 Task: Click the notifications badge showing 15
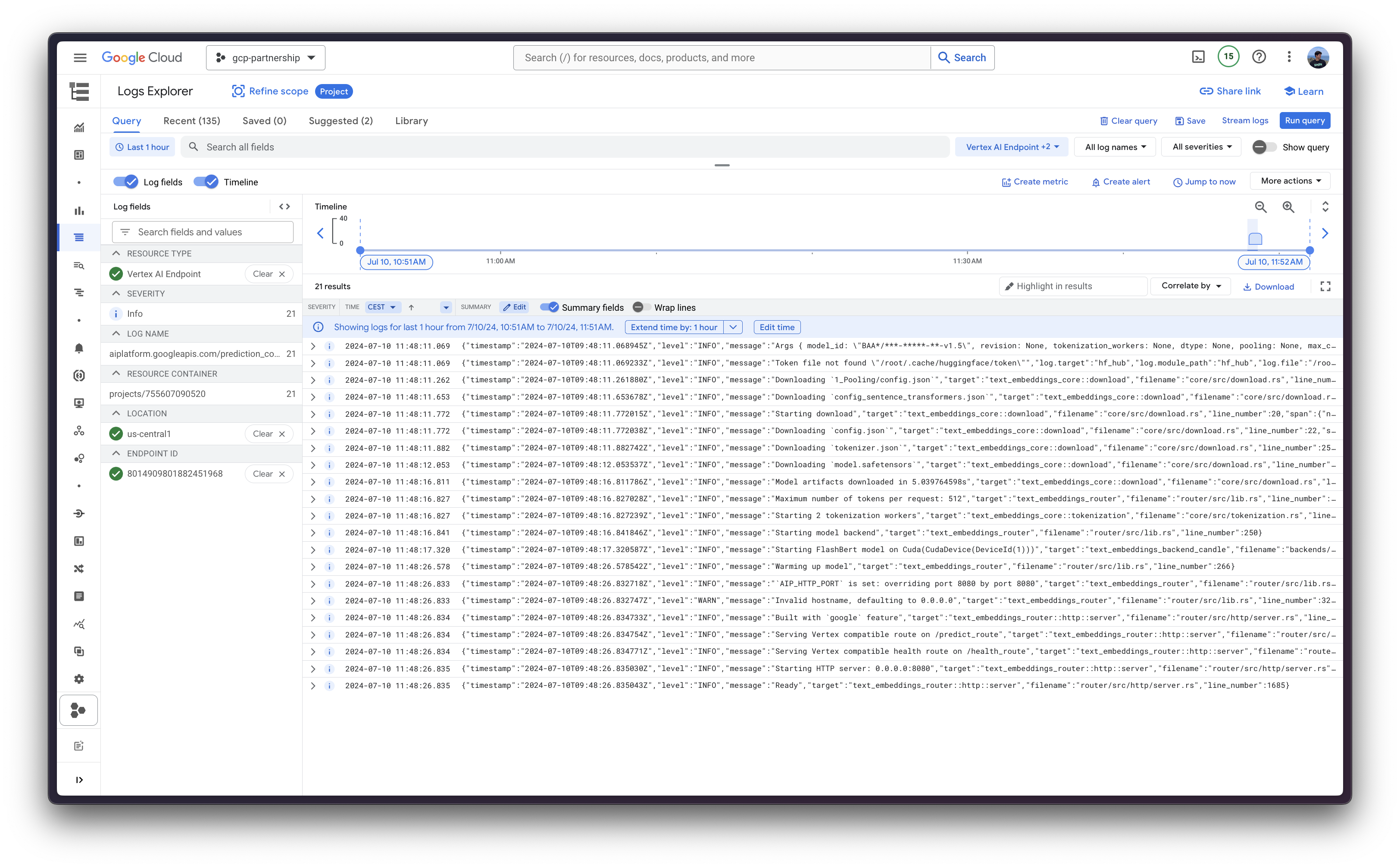coord(1228,56)
